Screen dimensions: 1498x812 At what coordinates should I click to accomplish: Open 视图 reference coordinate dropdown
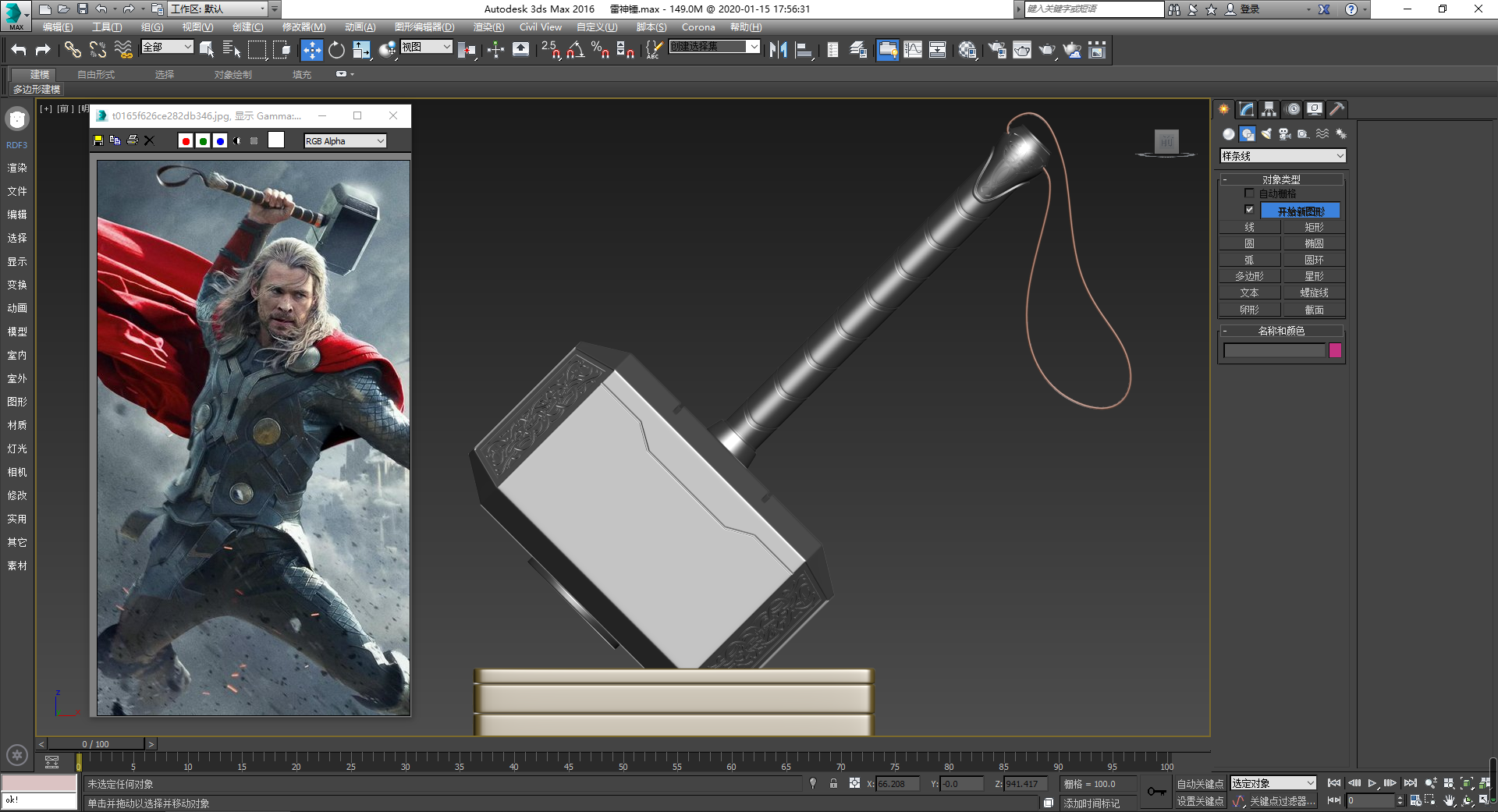tap(426, 47)
